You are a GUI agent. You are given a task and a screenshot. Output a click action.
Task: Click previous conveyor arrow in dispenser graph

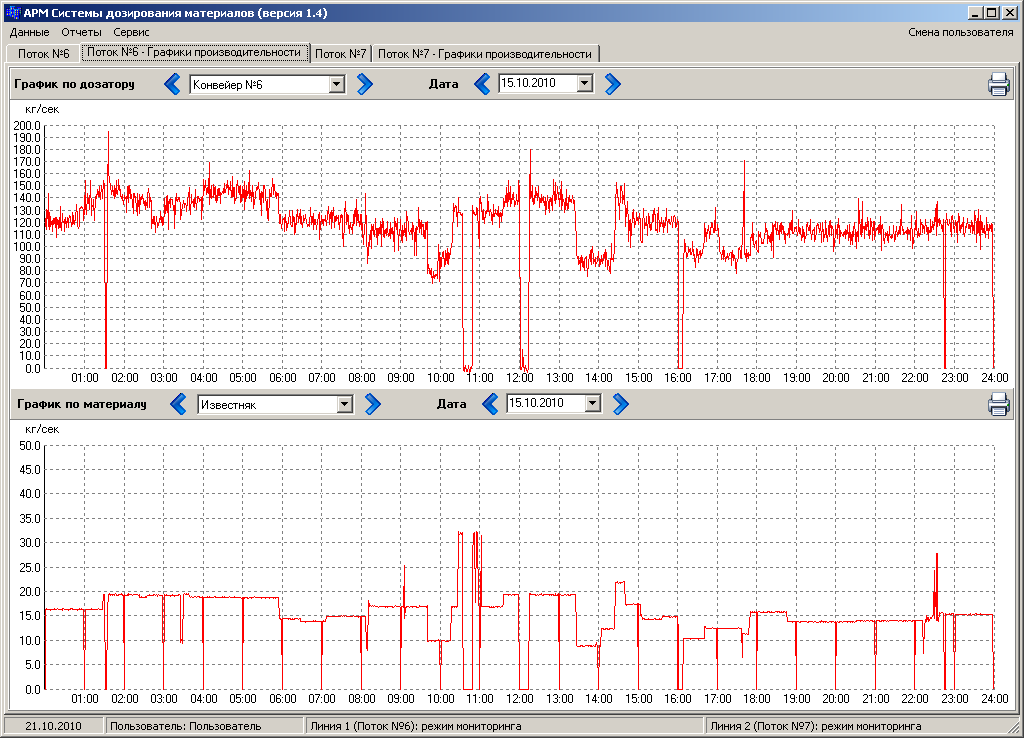pyautogui.click(x=173, y=84)
